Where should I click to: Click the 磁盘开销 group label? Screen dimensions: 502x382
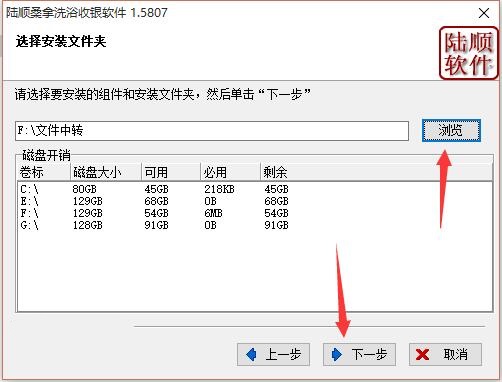point(46,155)
